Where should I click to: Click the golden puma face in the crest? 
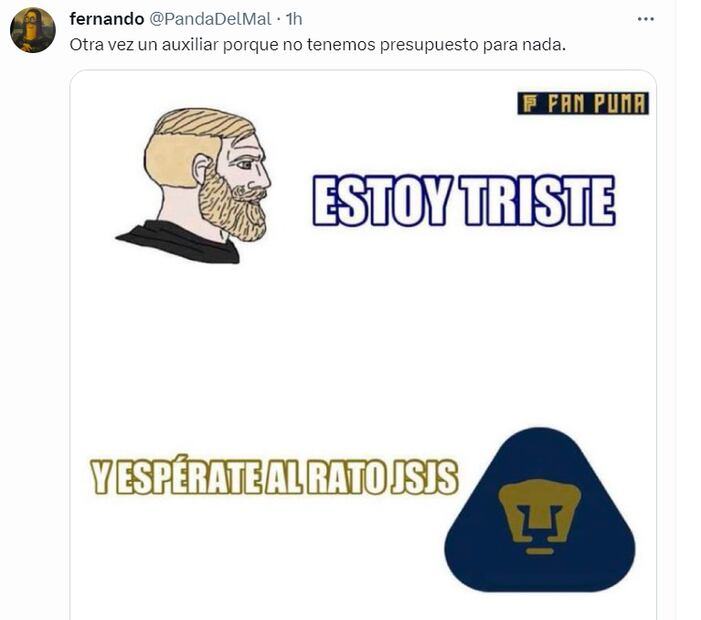(540, 516)
